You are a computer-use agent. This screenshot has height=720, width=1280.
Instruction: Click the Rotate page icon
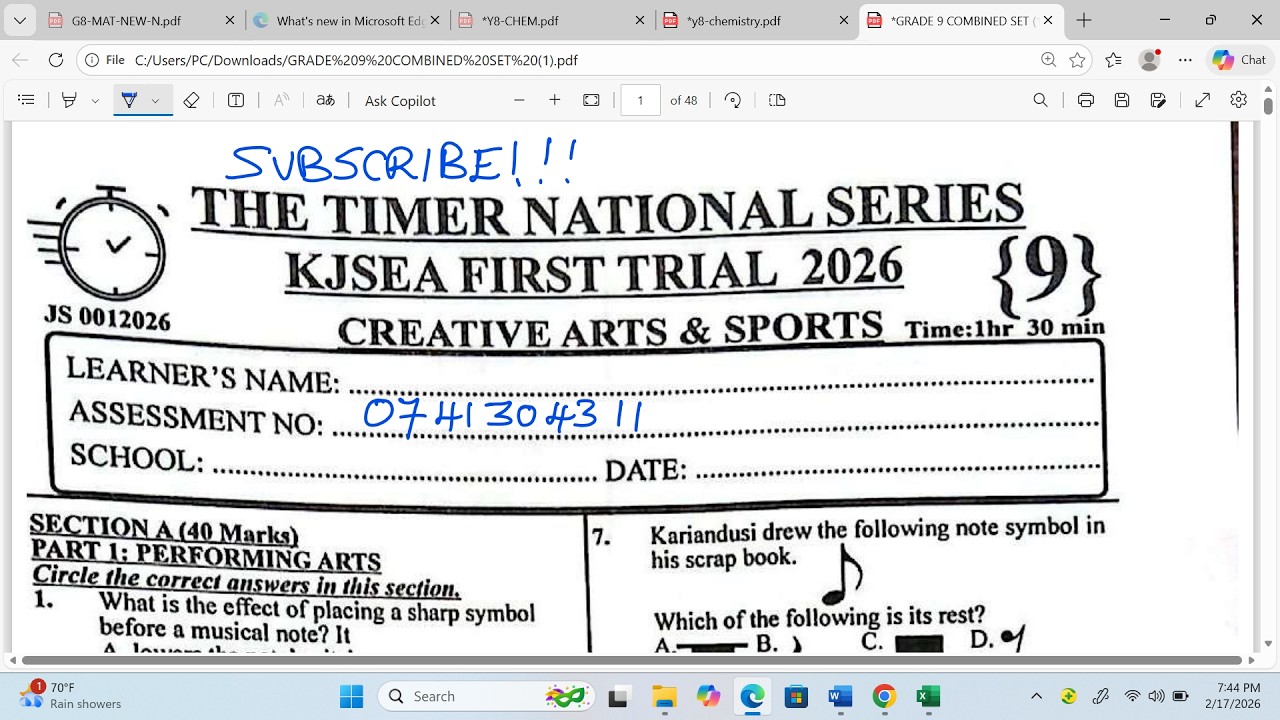point(733,100)
